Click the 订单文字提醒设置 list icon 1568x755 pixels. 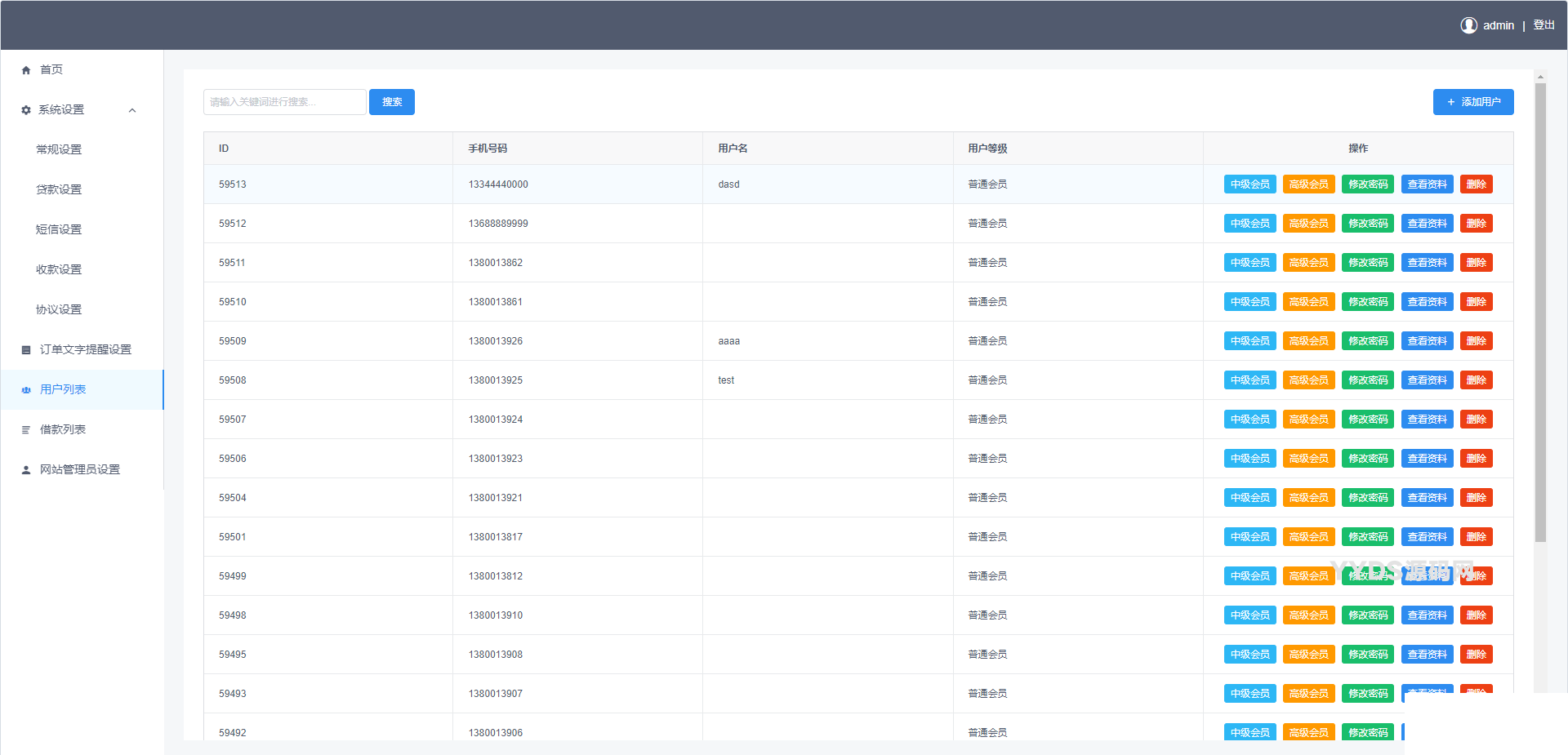(x=26, y=350)
